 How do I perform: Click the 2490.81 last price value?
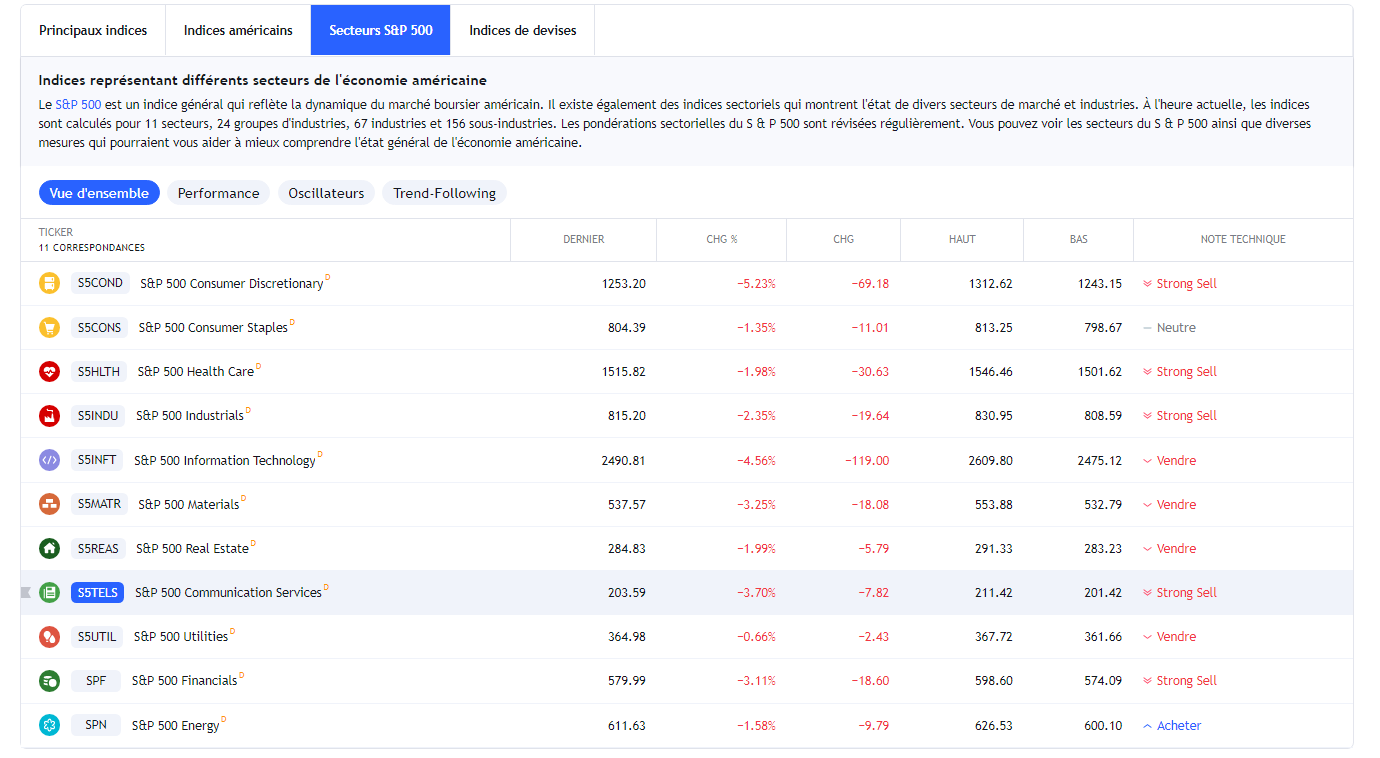(624, 461)
